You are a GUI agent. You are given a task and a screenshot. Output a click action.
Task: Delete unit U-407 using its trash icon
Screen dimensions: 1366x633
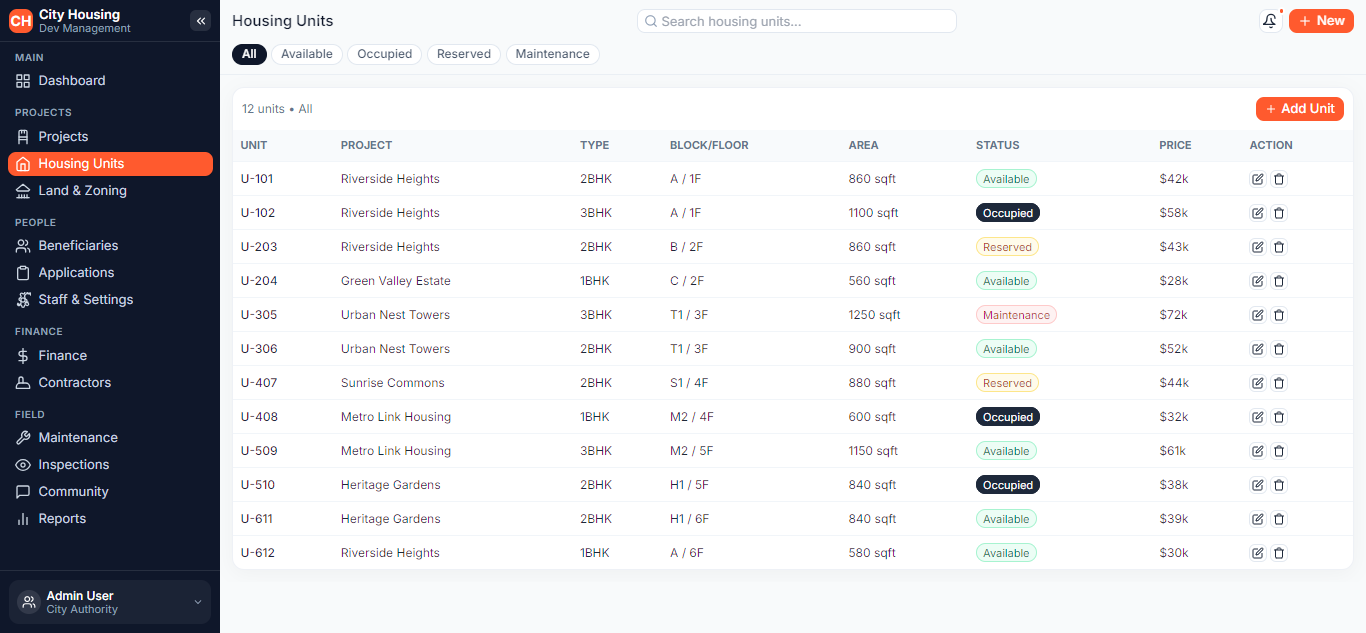[x=1279, y=383]
